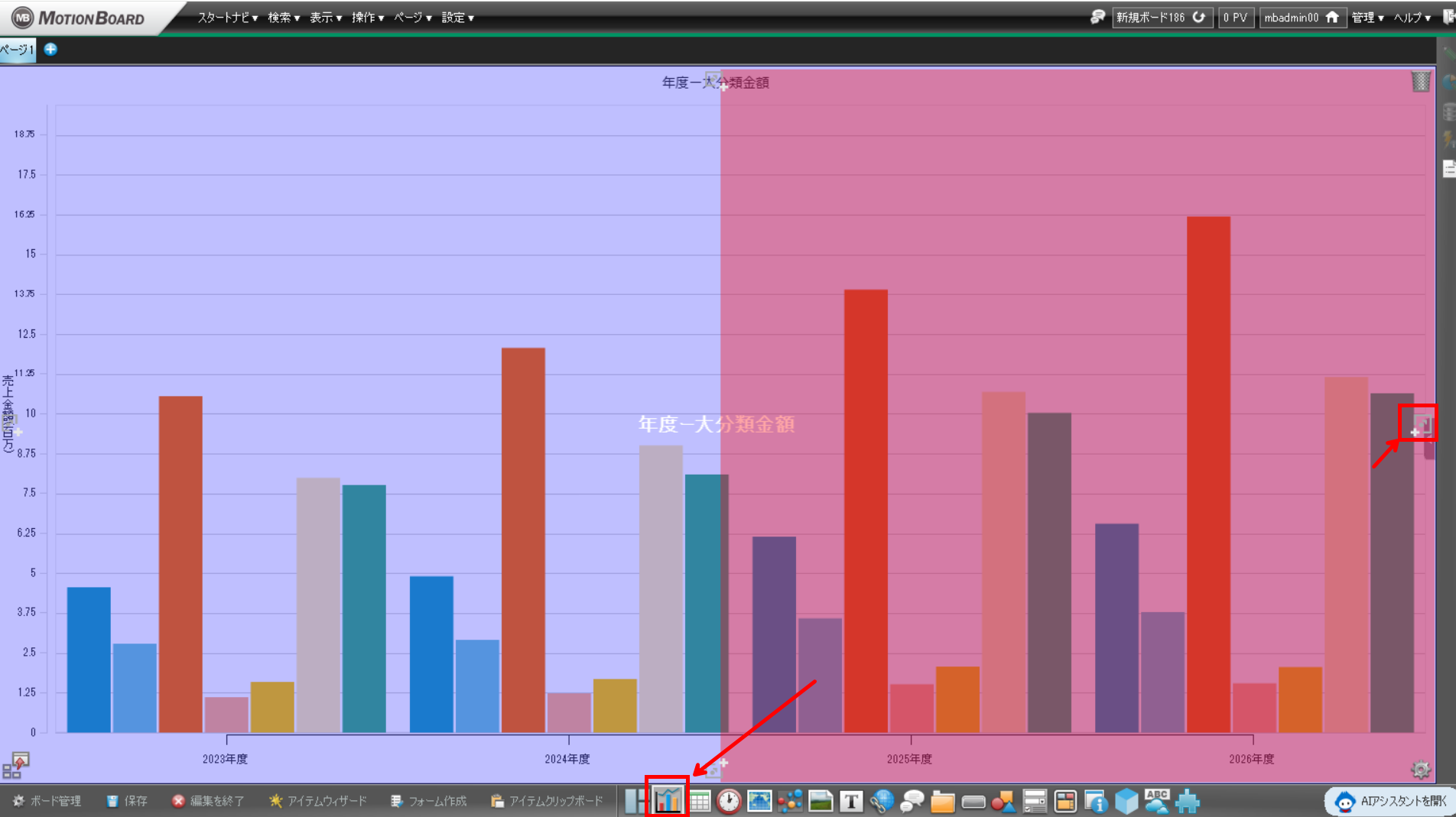Expand the 管理 dropdown menu
This screenshot has width=1456, height=817.
click(1367, 18)
